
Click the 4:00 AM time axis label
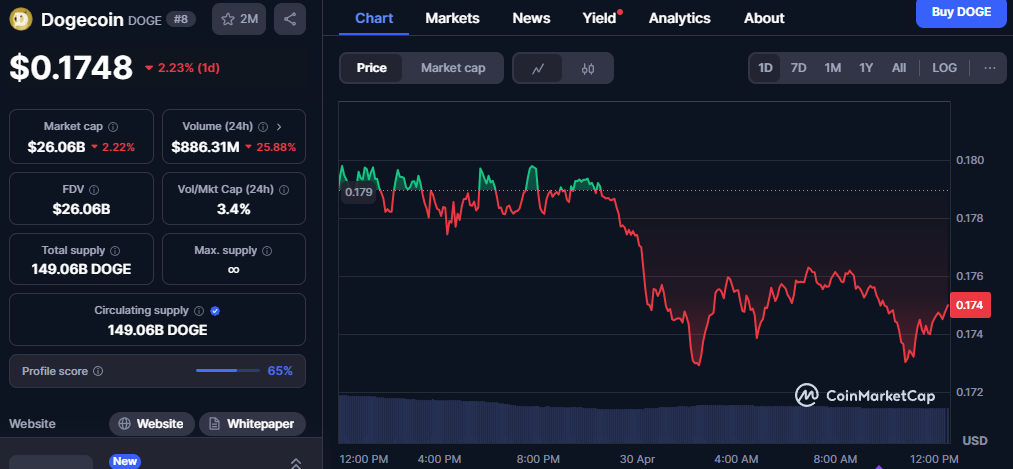736,459
